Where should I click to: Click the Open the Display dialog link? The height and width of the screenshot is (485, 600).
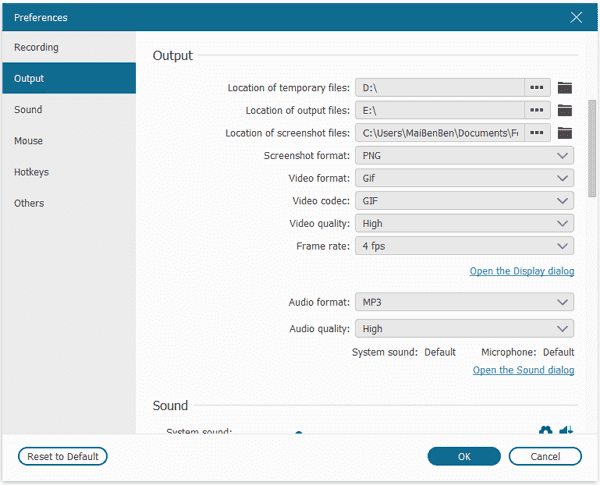click(x=522, y=271)
